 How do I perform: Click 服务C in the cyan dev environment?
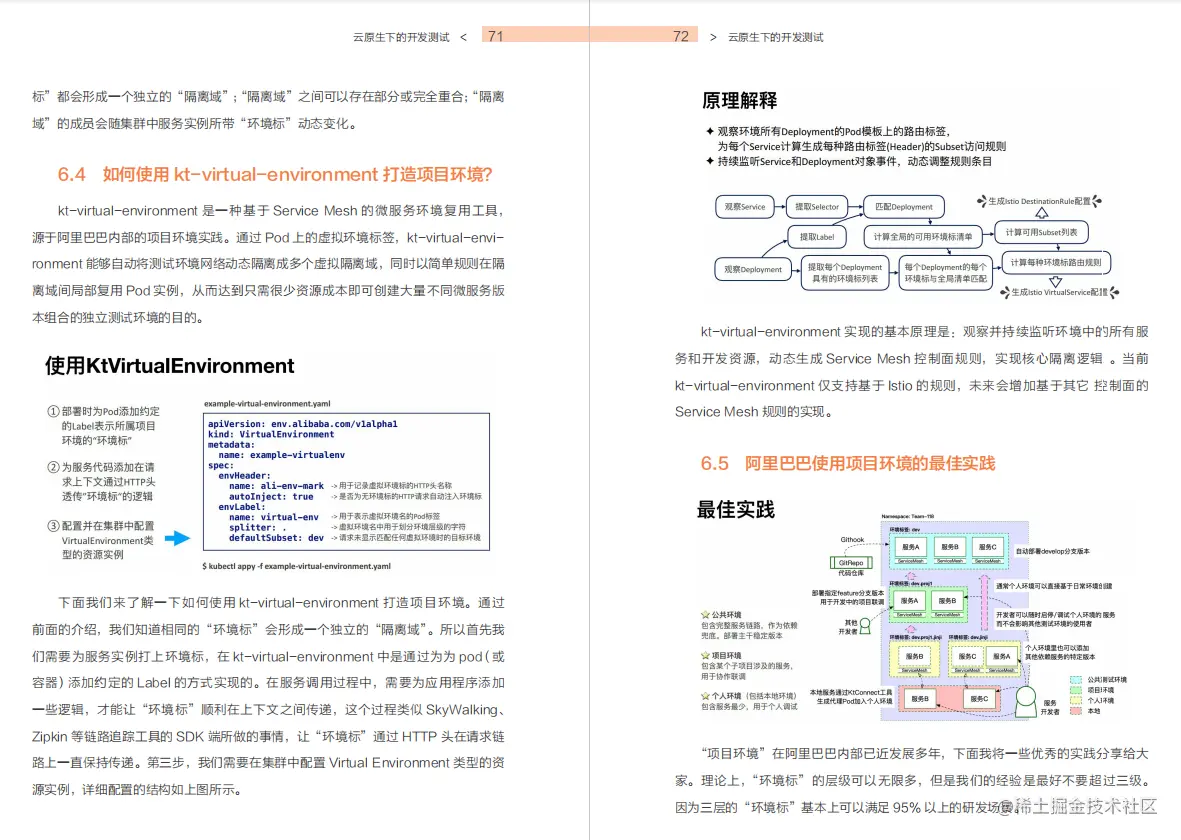[x=987, y=548]
